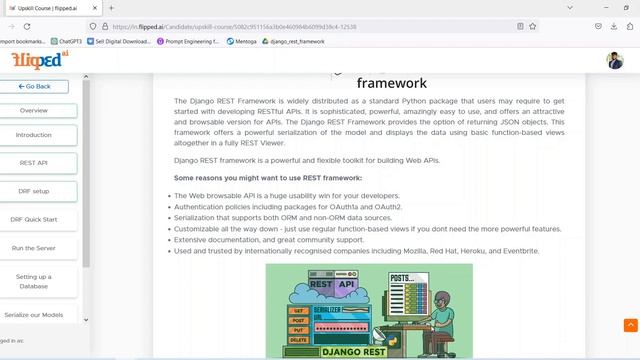Open the Sell Digital Download bookmark
This screenshot has width=640, height=360.
pos(119,41)
